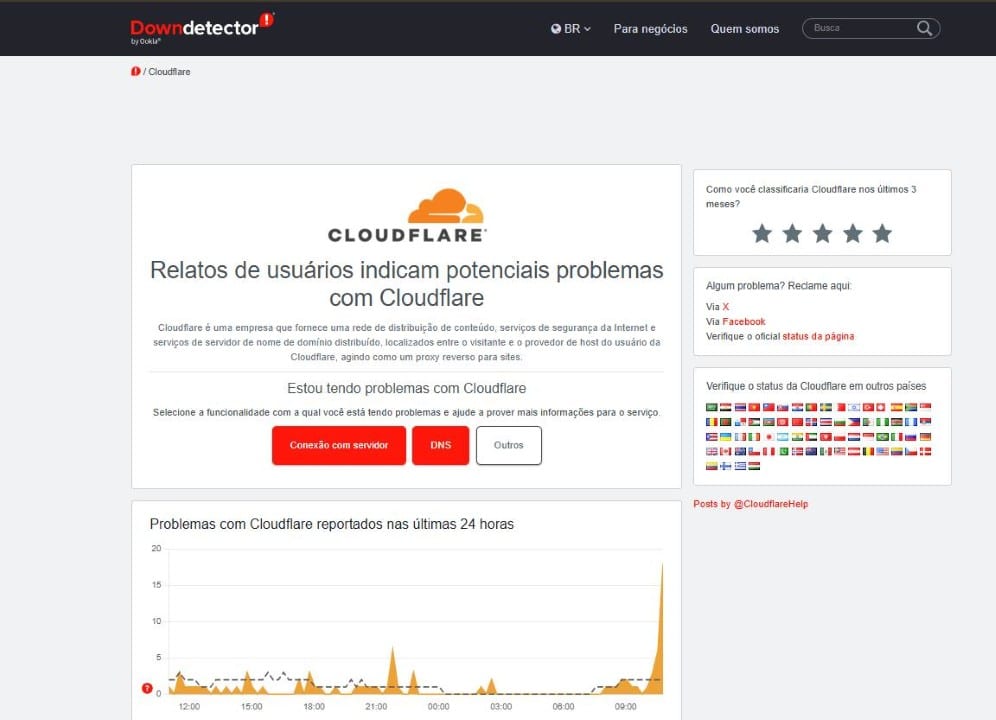
Task: Click the 21:00 label on chart axis
Action: [376, 707]
